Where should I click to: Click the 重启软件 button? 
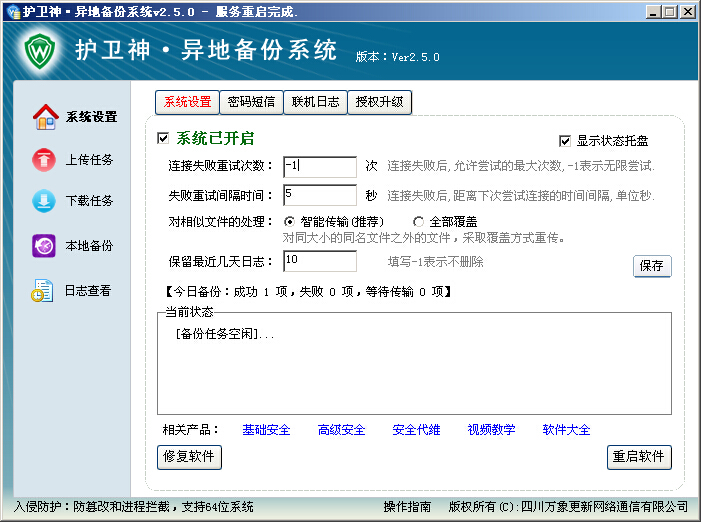(639, 457)
